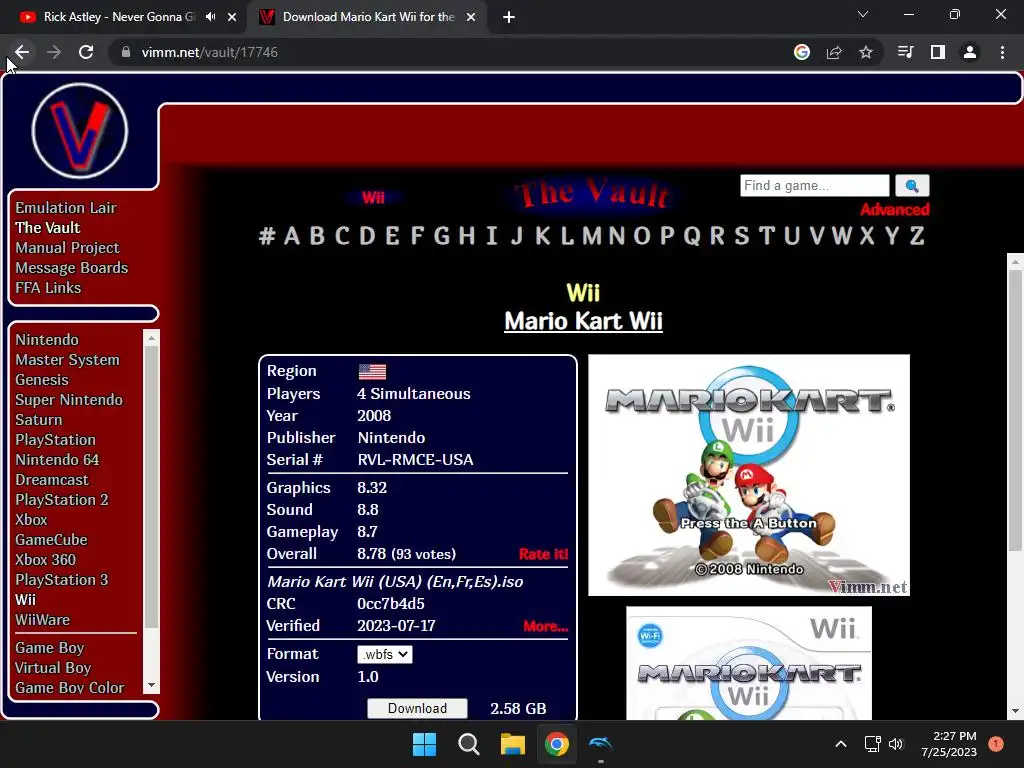Open the .wbfs format dropdown
Viewport: 1024px width, 768px height.
(x=385, y=654)
